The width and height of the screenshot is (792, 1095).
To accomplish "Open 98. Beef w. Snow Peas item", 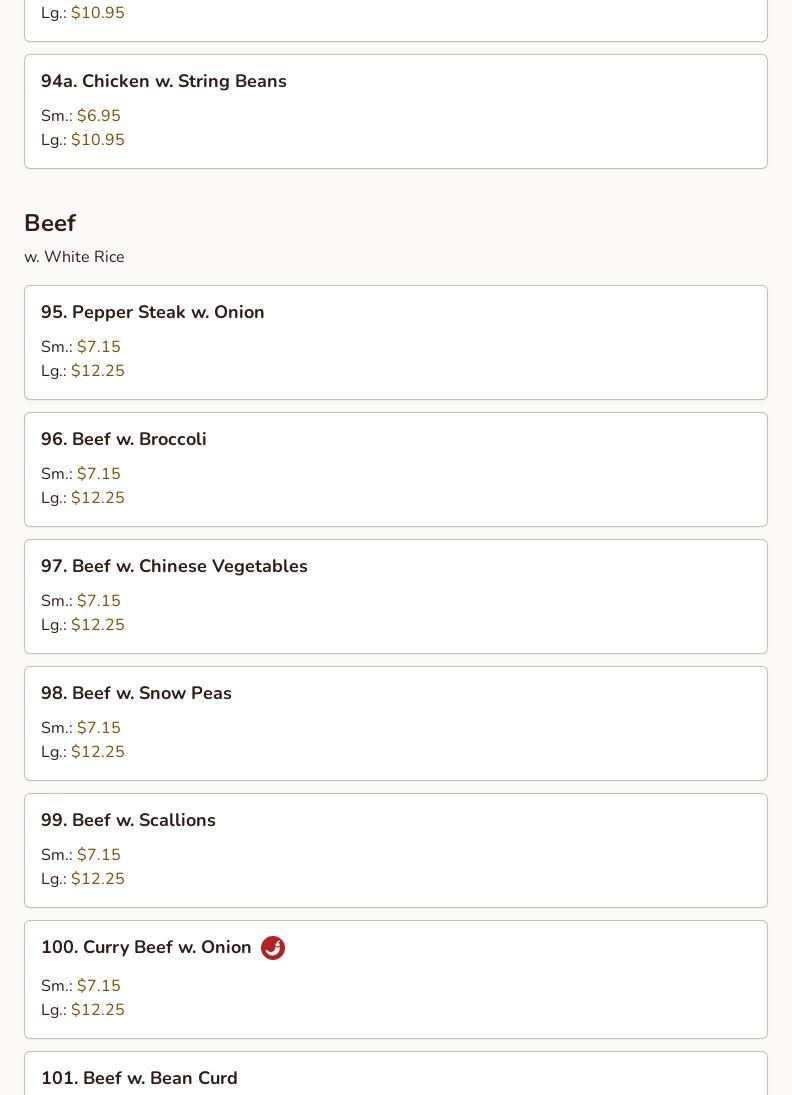I will 396,723.
